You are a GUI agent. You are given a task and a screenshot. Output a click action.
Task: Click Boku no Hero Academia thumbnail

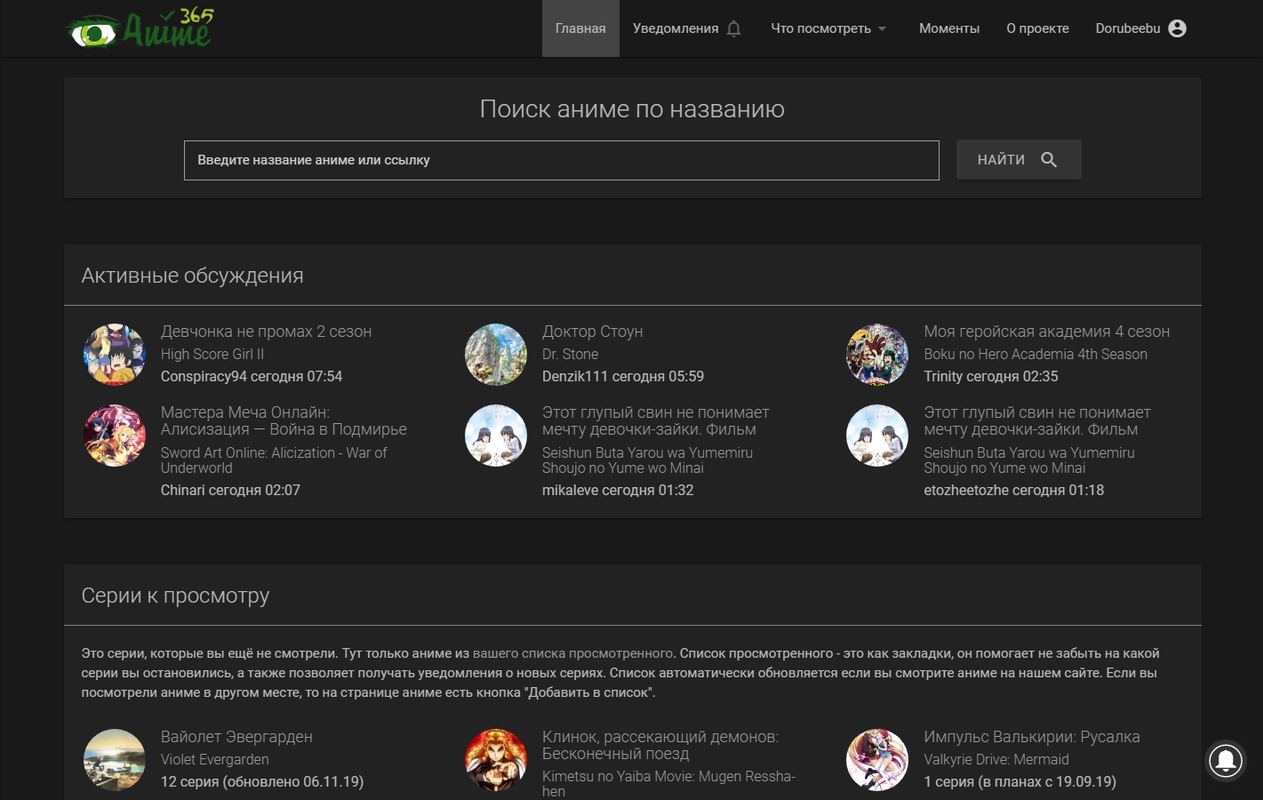pyautogui.click(x=877, y=354)
